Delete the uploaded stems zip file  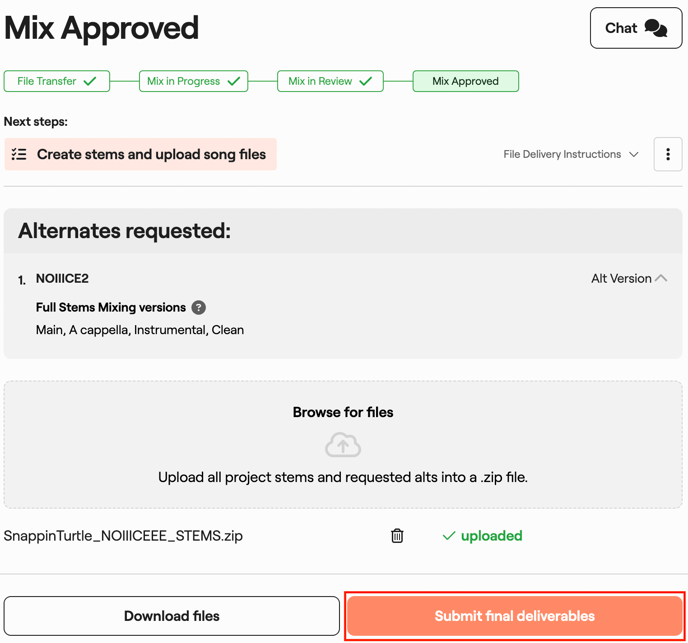[x=397, y=536]
